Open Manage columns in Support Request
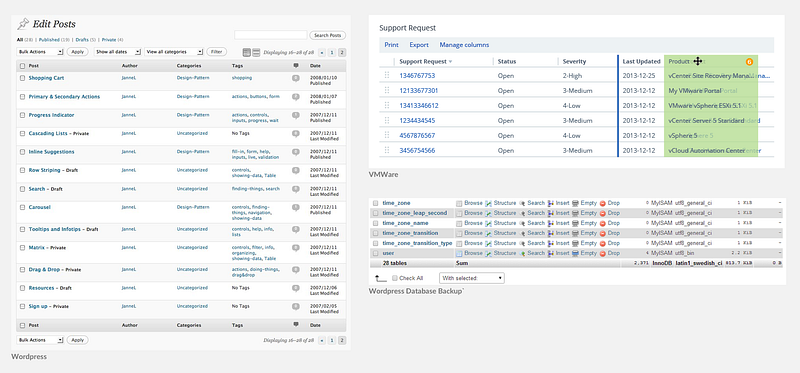 pyautogui.click(x=464, y=45)
